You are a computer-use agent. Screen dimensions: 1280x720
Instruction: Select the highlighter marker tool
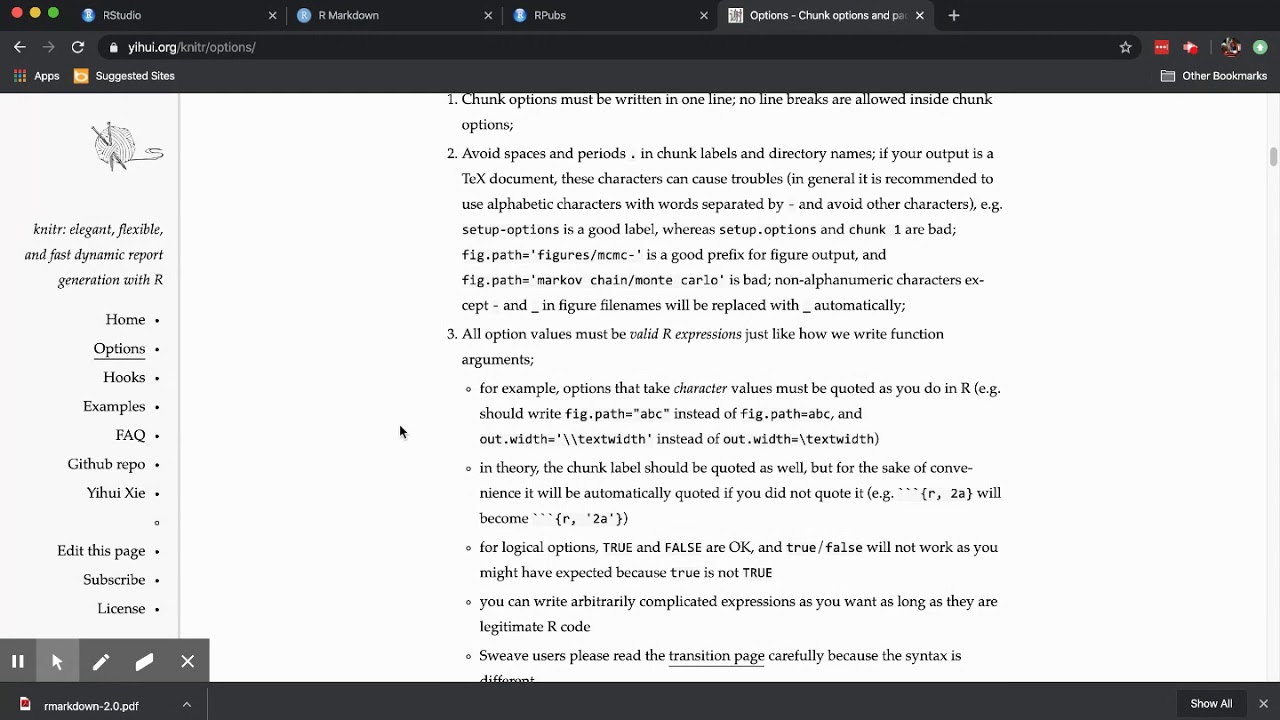click(x=144, y=661)
